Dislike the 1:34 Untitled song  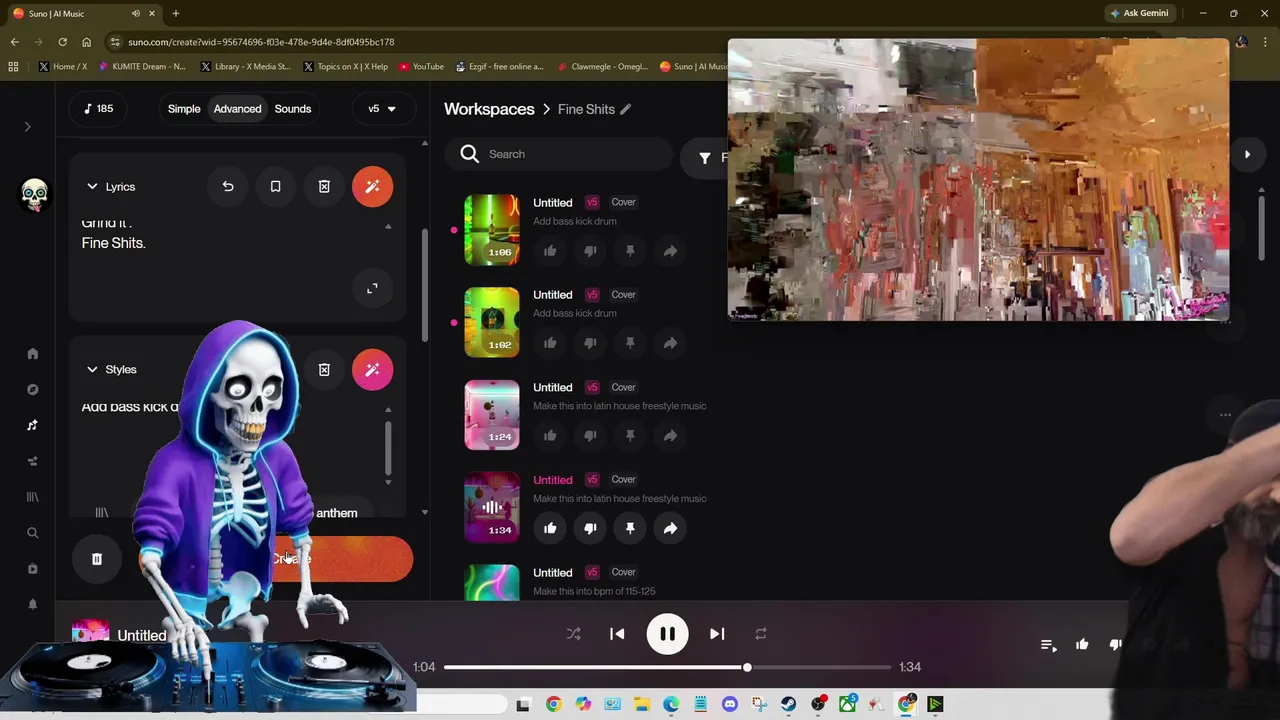(590, 528)
